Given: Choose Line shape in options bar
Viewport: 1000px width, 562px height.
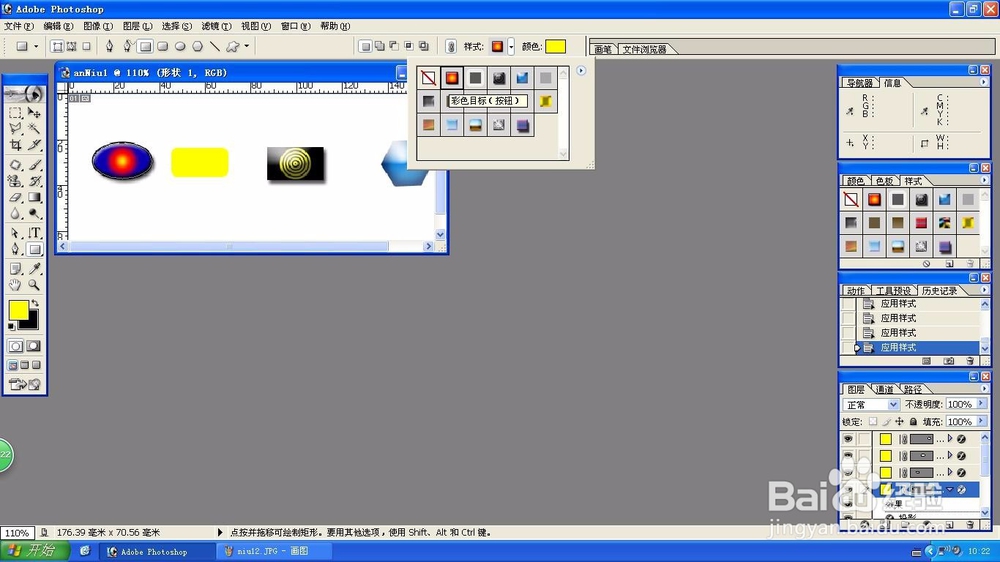Looking at the screenshot, I should coord(215,46).
